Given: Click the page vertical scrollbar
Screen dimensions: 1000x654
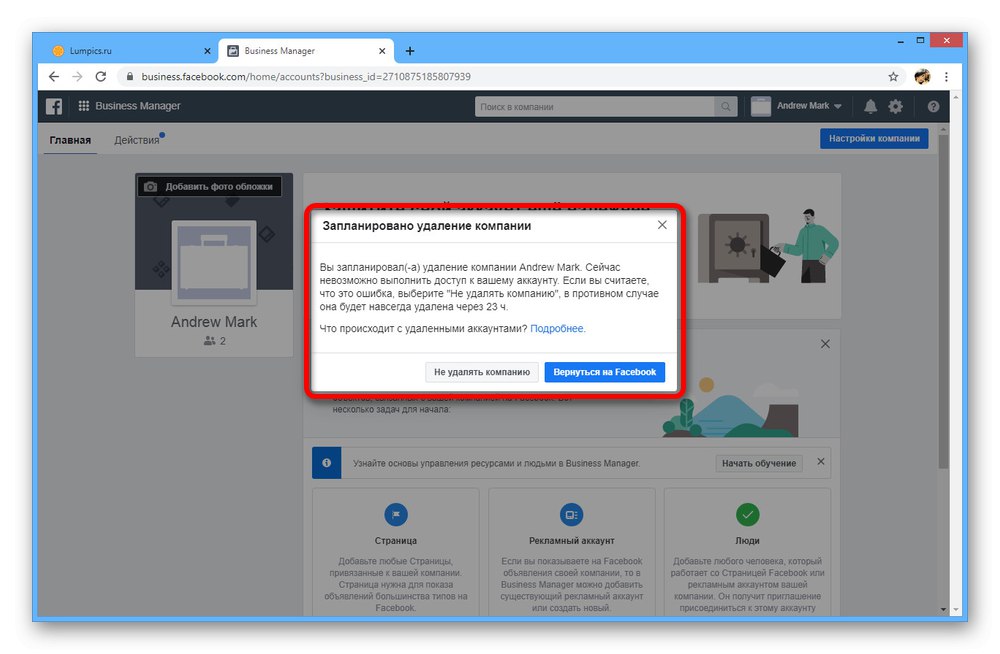Looking at the screenshot, I should coord(943,300).
